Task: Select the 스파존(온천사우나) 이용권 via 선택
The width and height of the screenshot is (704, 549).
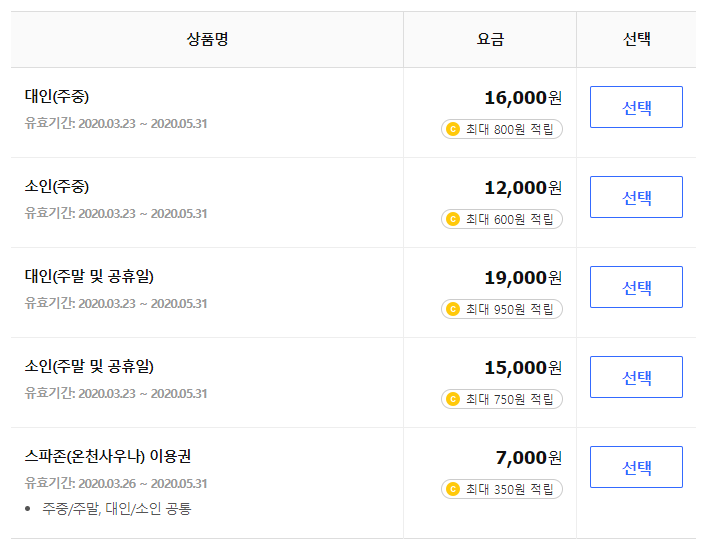Action: tap(636, 467)
